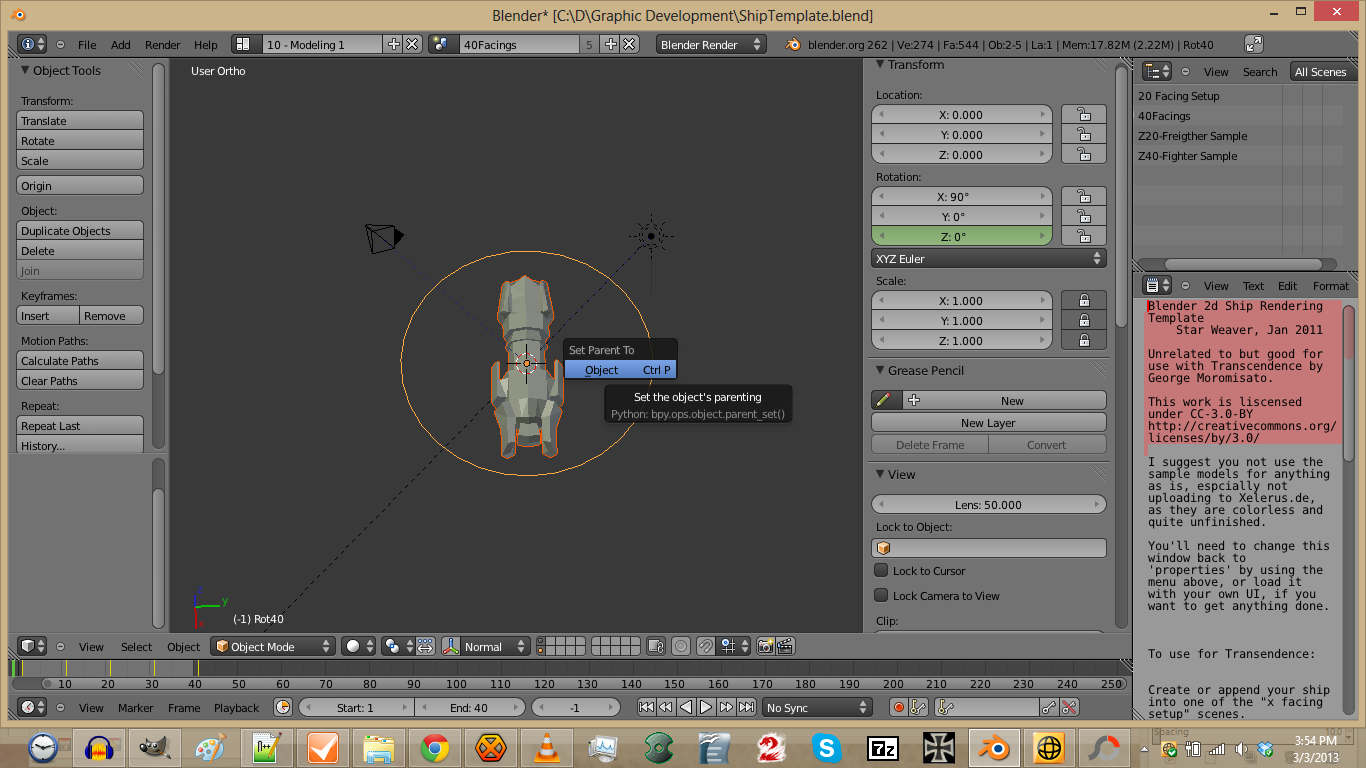
Task: Click the Duplicate Objects button
Action: (x=80, y=230)
